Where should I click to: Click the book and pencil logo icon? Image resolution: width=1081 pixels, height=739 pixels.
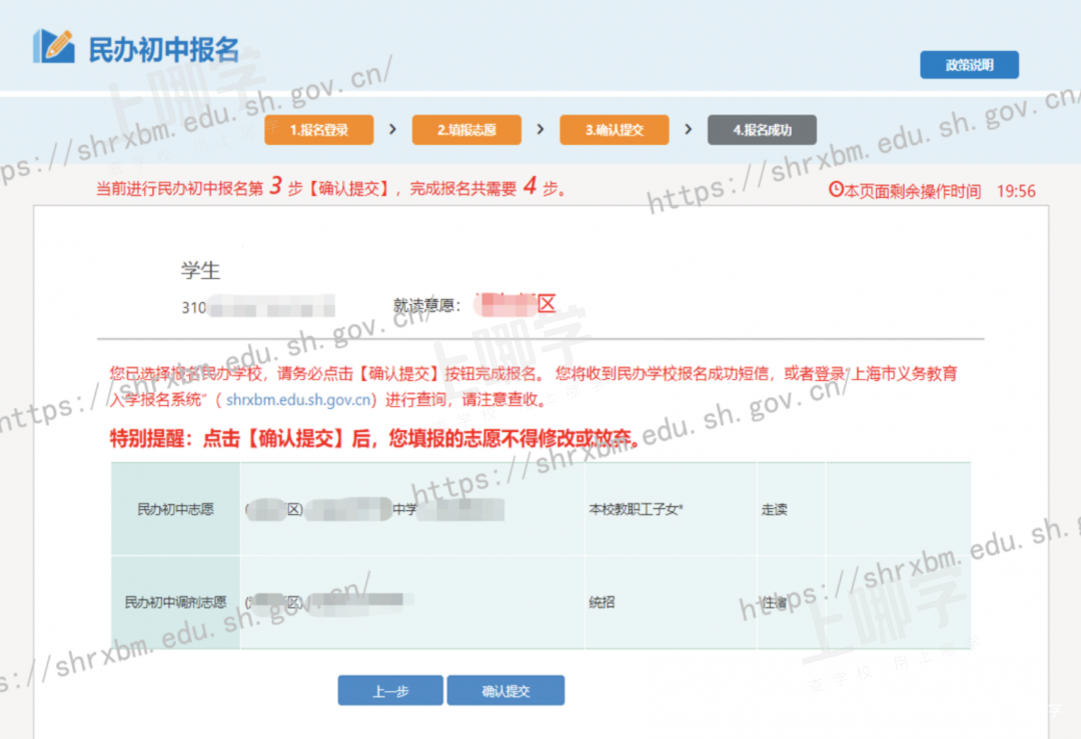(54, 46)
